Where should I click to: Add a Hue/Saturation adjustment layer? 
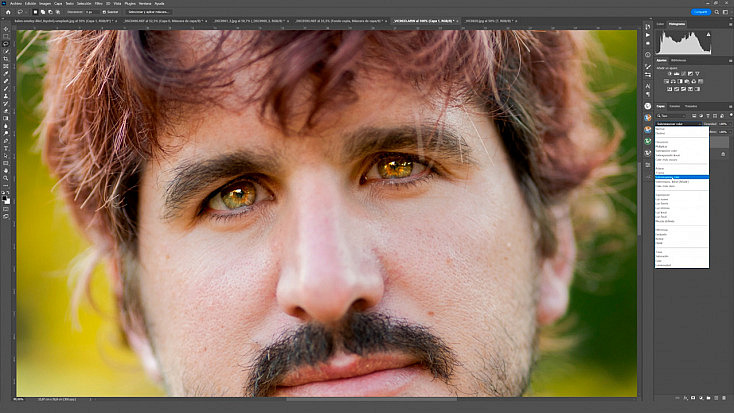coord(667,81)
